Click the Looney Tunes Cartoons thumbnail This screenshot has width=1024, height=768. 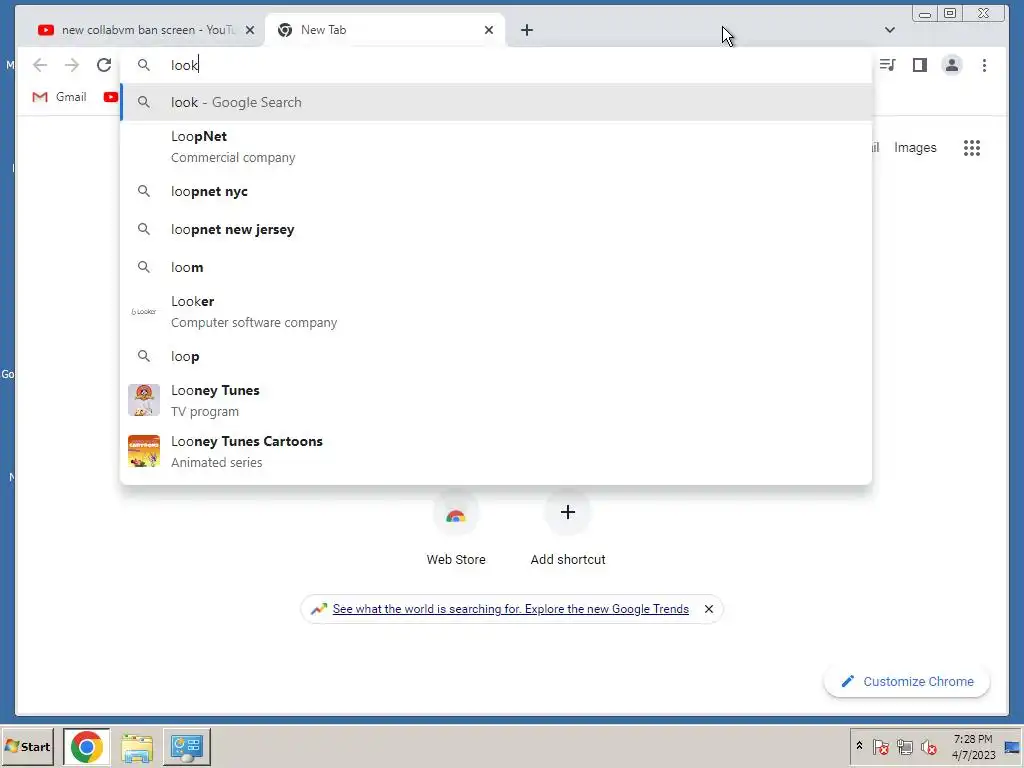pos(144,451)
